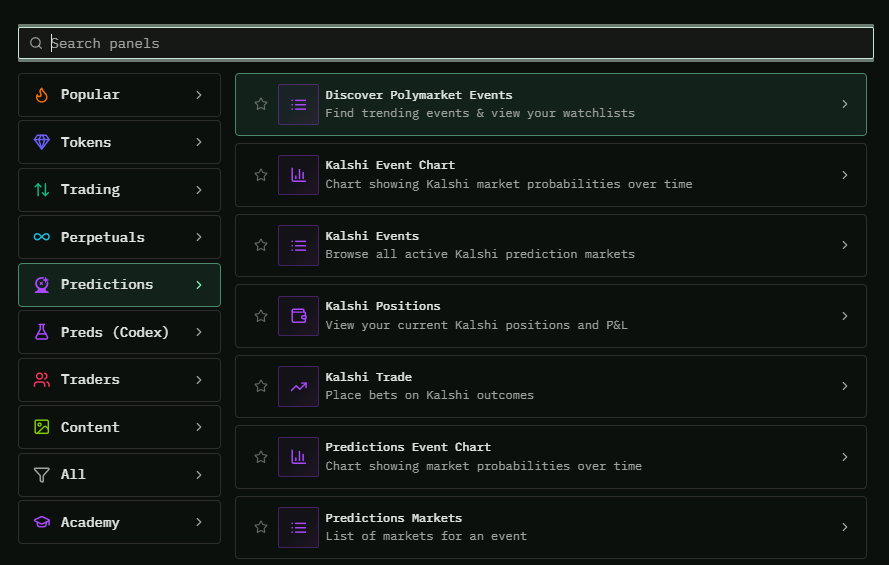
Task: Toggle the star on Predictions Markets
Action: (x=261, y=527)
